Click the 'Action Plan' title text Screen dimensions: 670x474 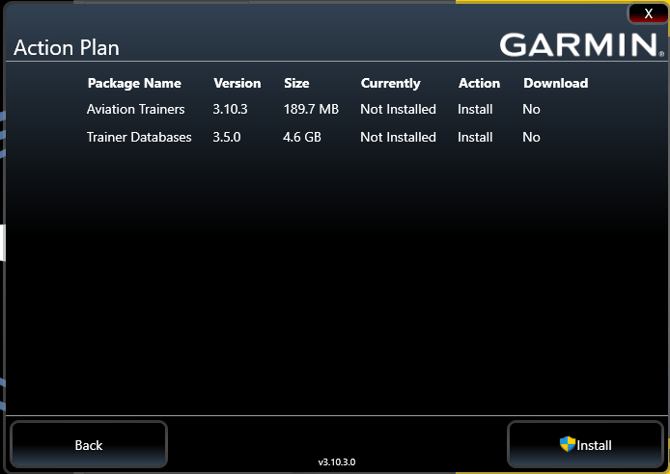point(66,47)
